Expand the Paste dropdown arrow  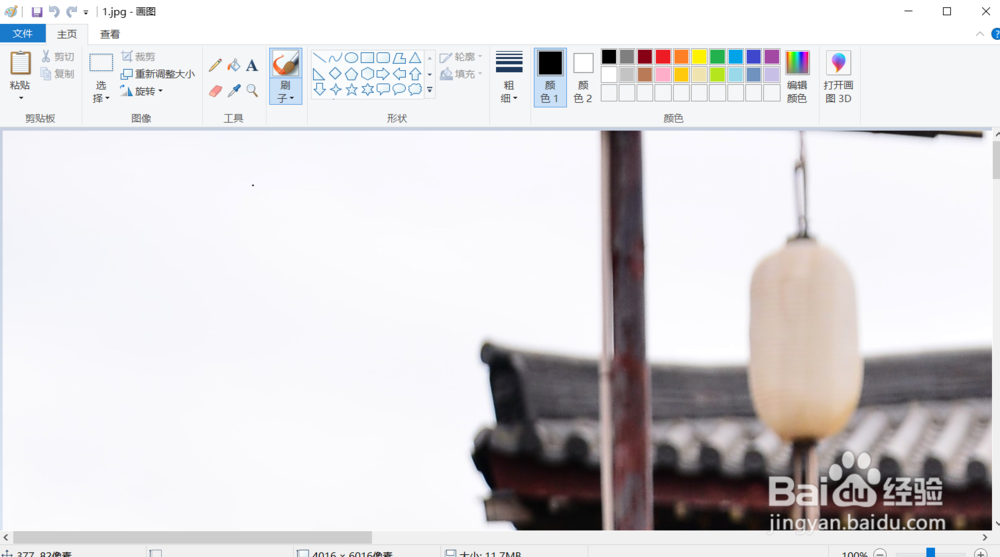pos(20,98)
